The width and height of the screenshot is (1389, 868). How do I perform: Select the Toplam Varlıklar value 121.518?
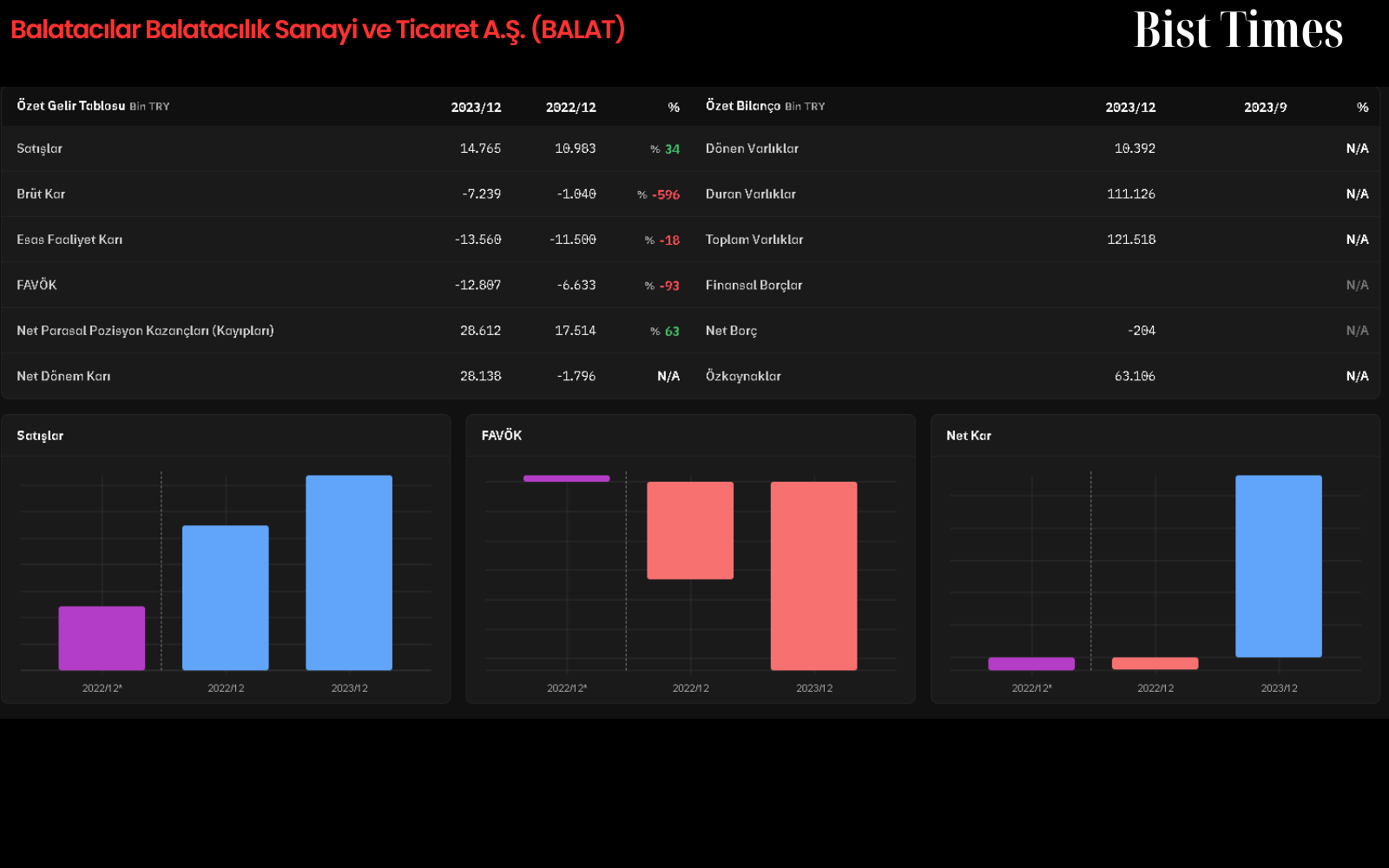point(1131,240)
